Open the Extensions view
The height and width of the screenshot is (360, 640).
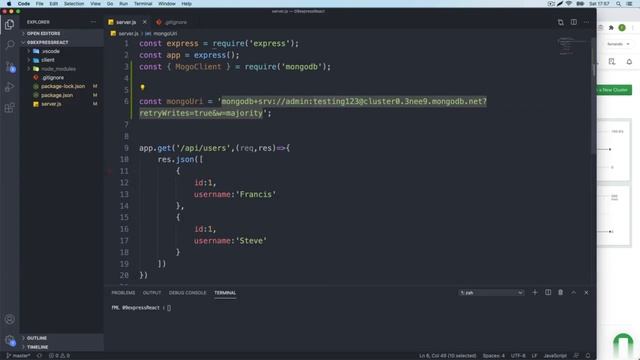(10, 108)
